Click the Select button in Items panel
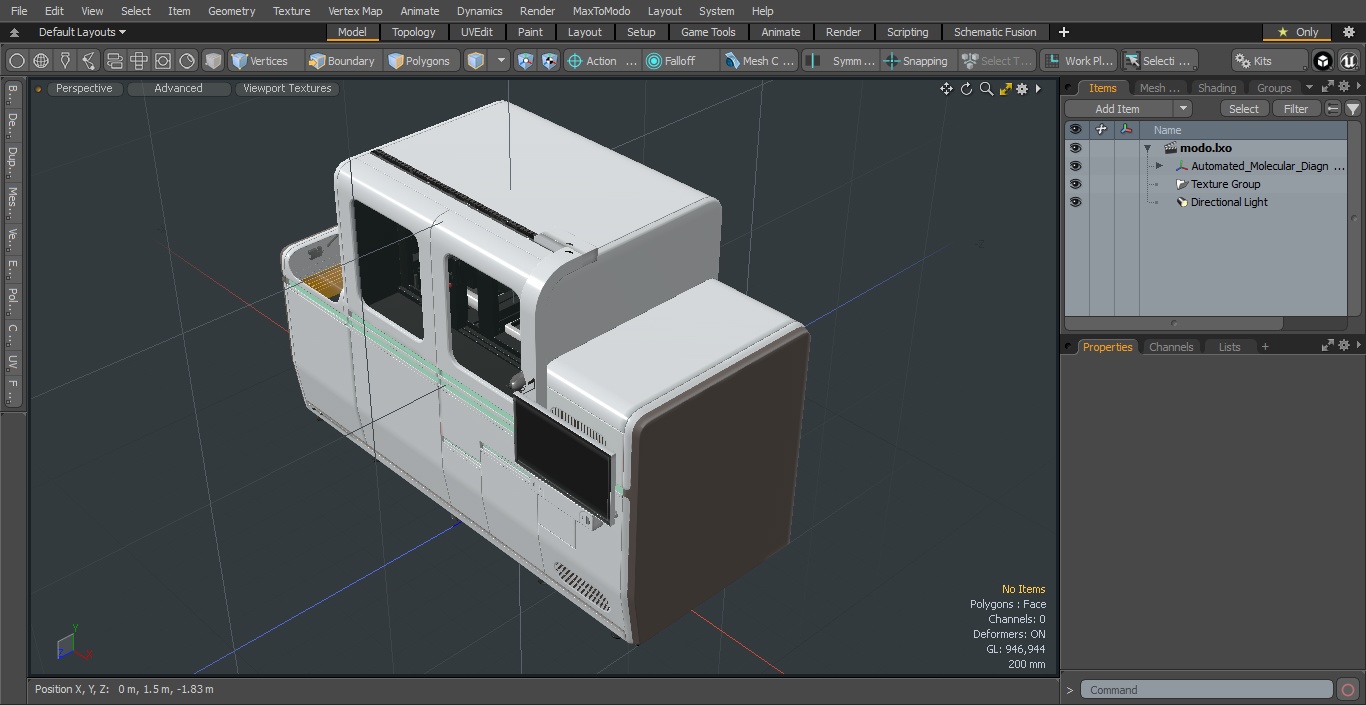Screen dimensions: 1366x705 pyautogui.click(x=1244, y=109)
